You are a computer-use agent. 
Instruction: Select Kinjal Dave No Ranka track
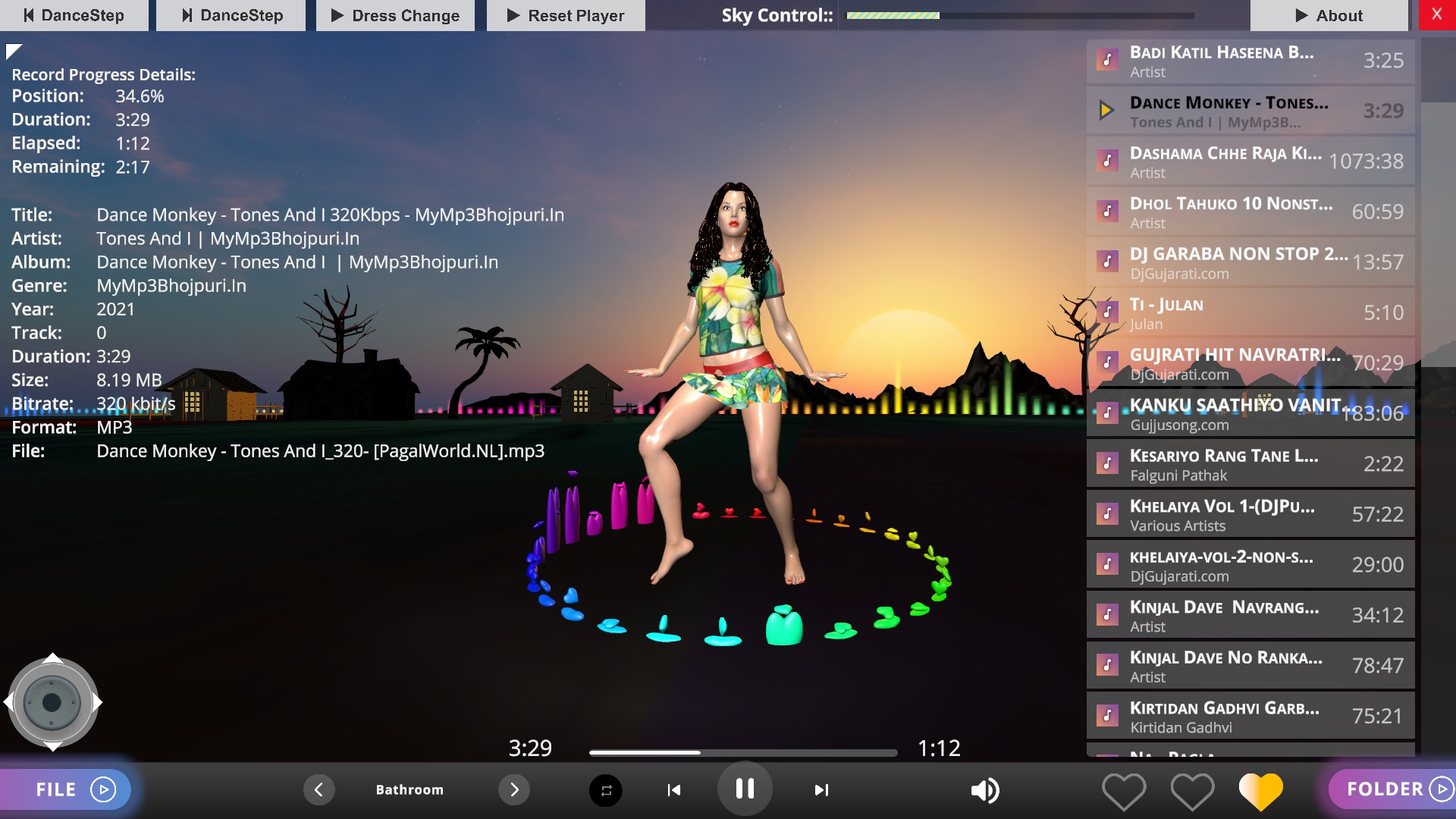point(1250,665)
